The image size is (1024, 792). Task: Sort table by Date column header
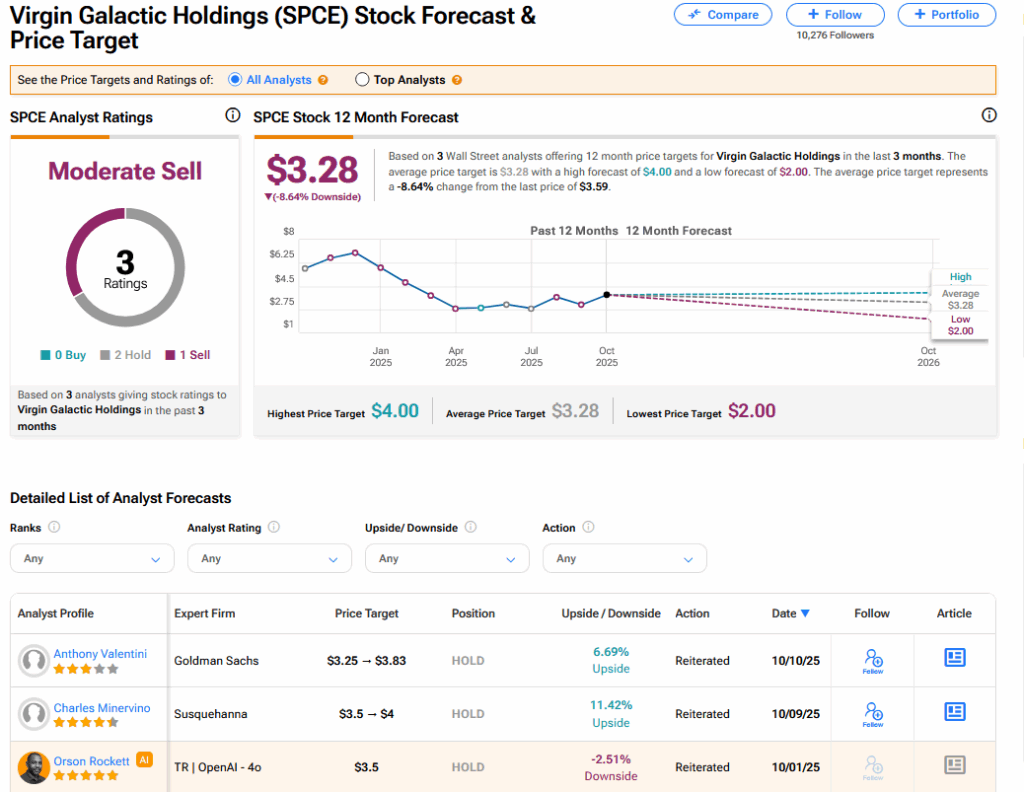[790, 613]
